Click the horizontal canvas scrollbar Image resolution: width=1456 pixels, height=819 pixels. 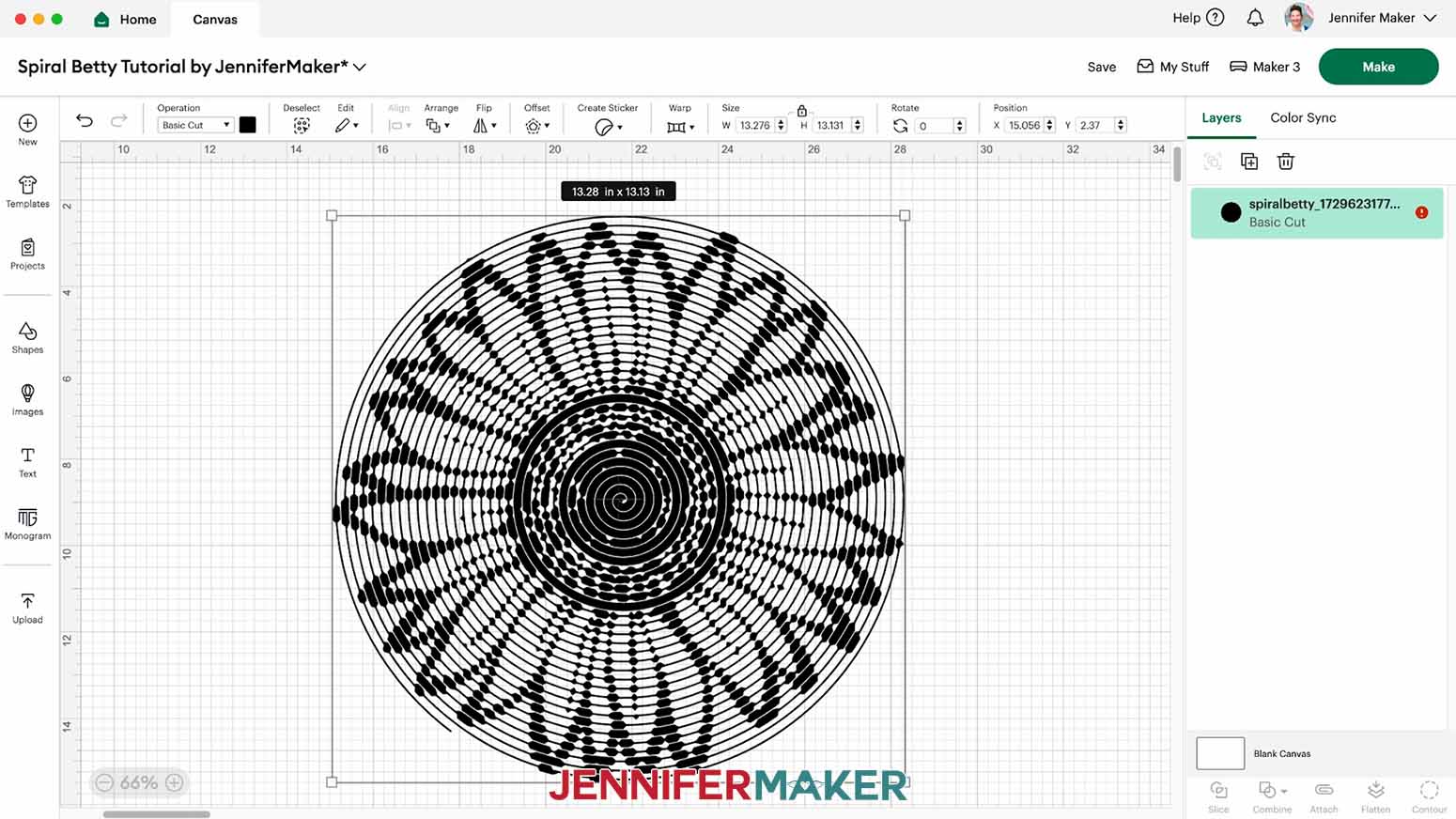click(156, 814)
